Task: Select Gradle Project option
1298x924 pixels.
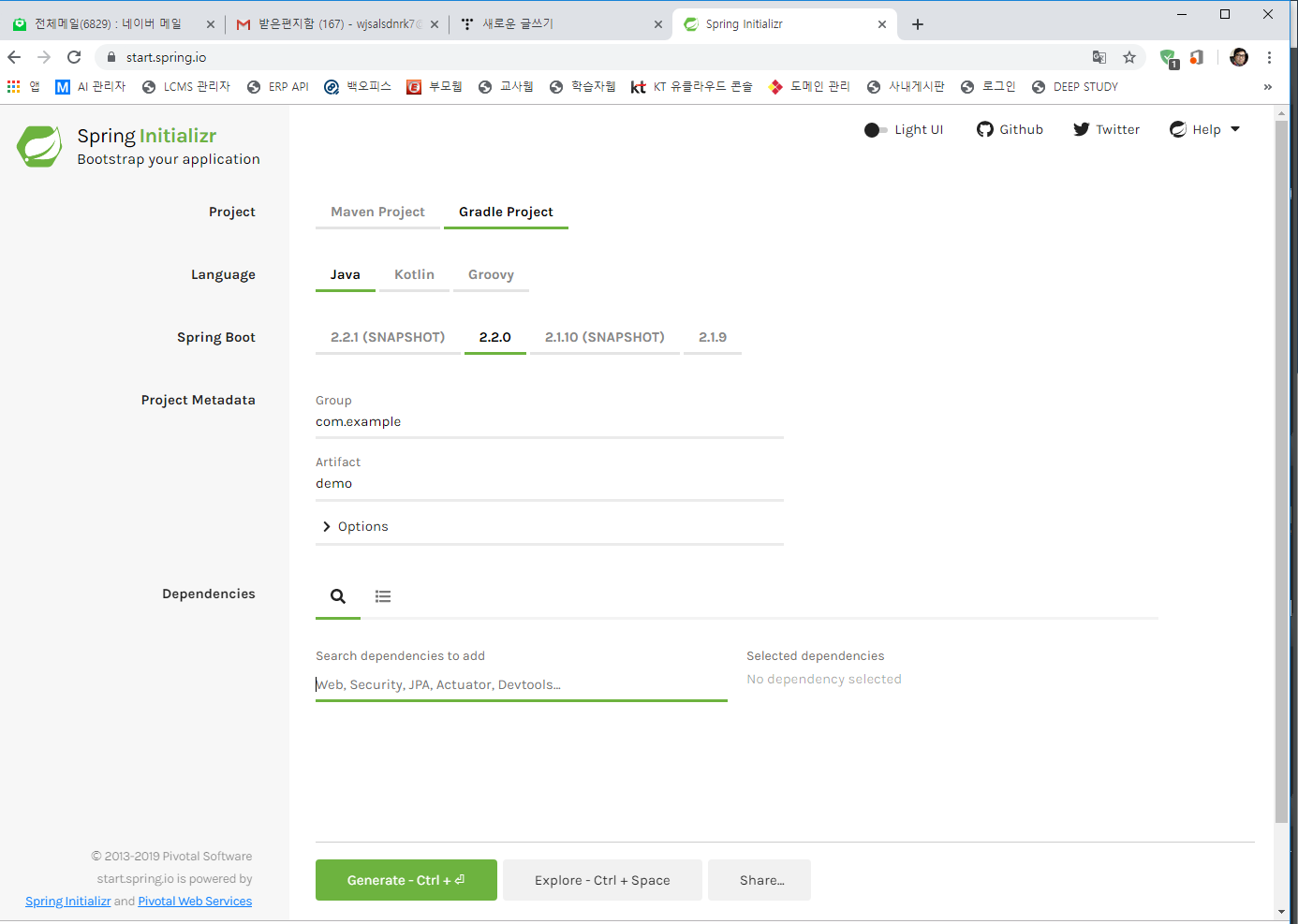Action: pyautogui.click(x=506, y=212)
